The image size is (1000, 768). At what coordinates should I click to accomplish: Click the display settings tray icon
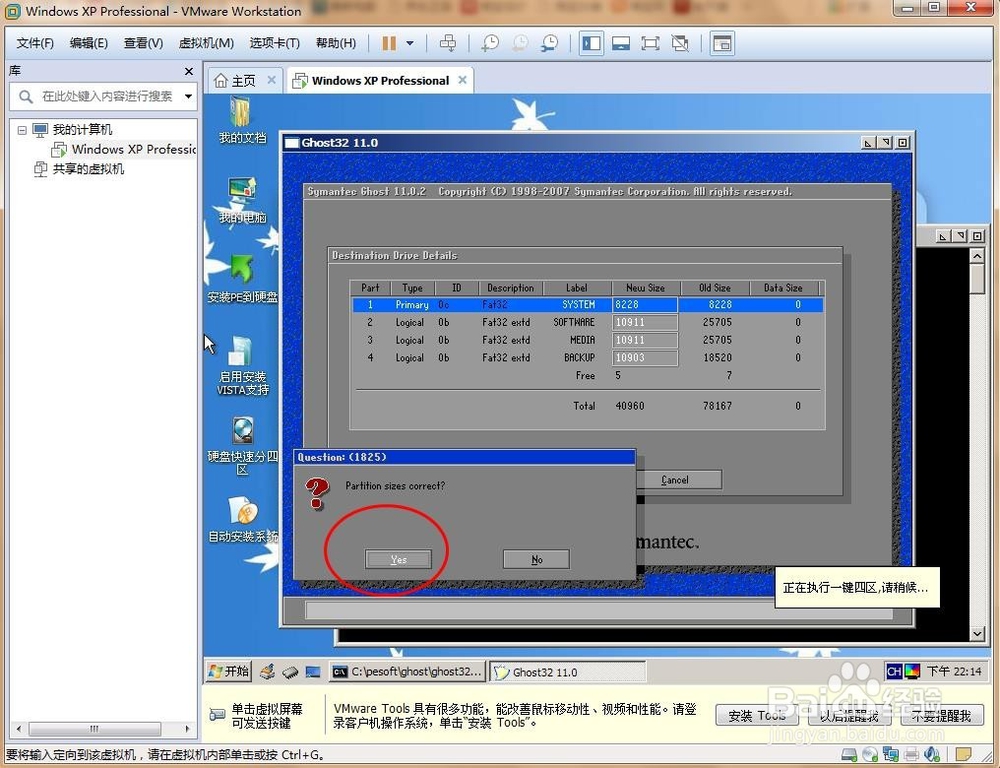pos(913,671)
